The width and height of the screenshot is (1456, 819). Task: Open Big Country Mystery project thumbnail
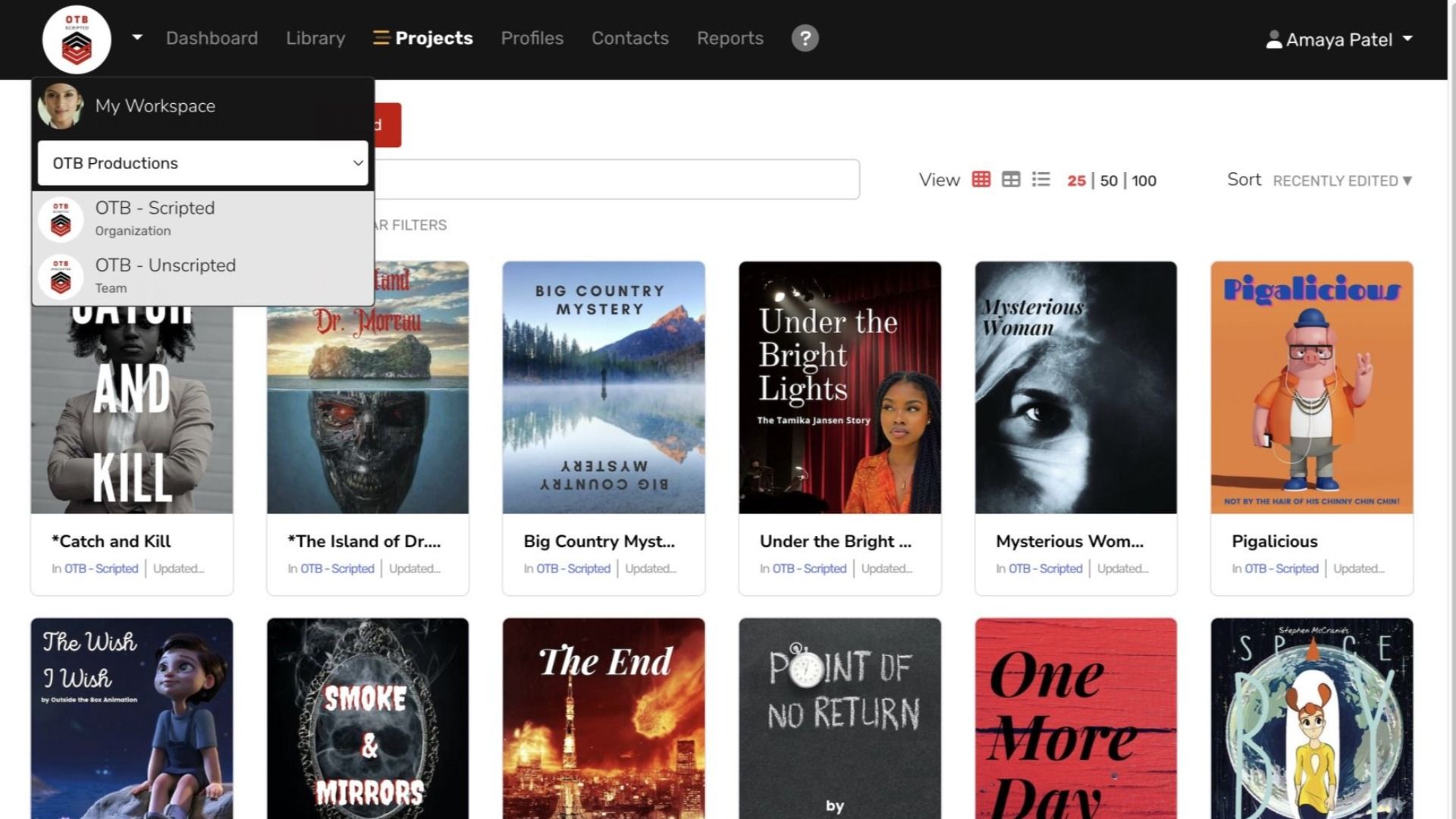[x=603, y=387]
